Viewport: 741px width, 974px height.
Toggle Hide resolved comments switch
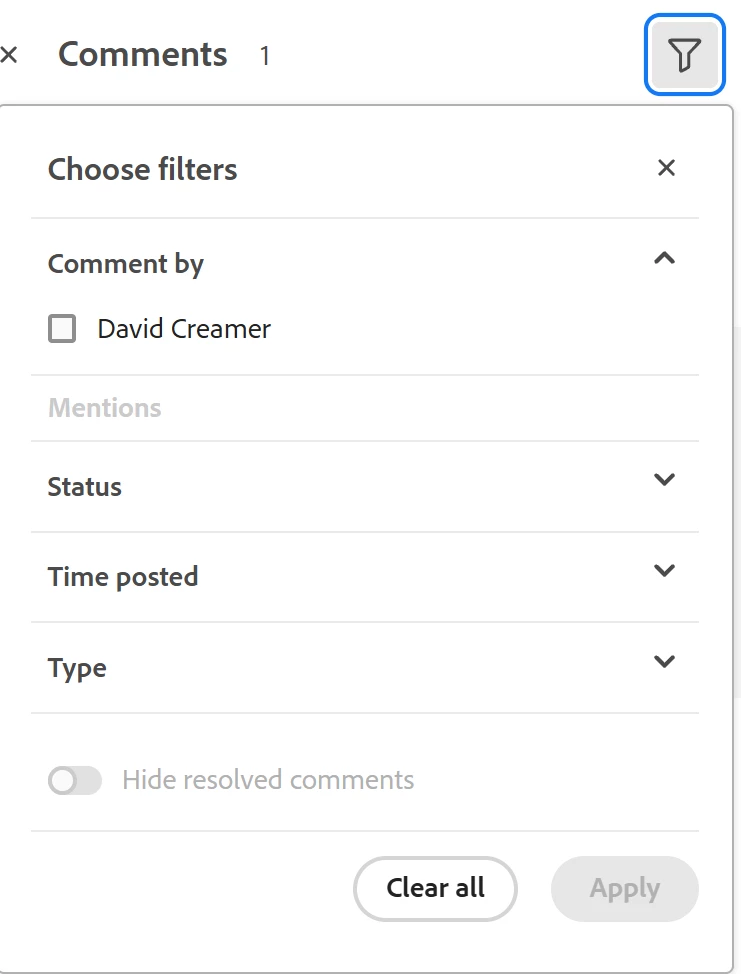(75, 780)
